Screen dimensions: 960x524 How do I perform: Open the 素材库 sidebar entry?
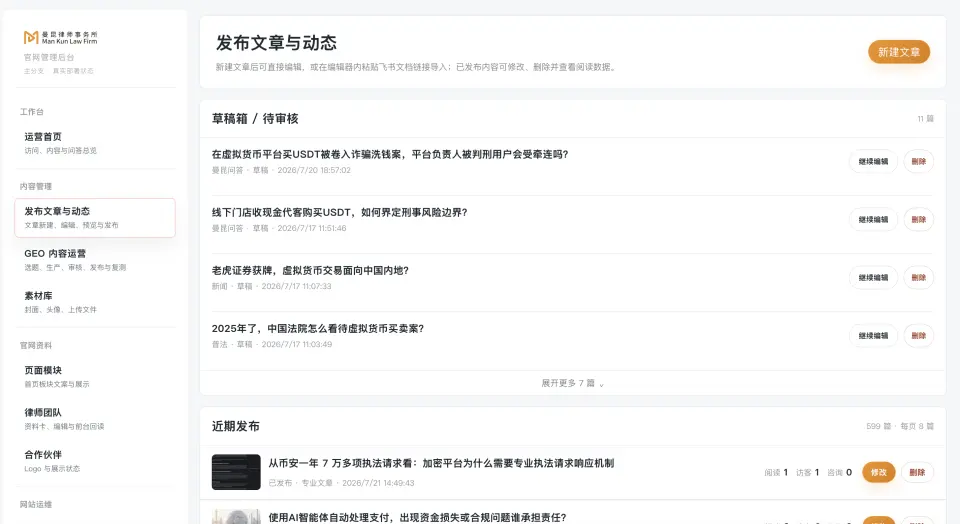(x=95, y=302)
